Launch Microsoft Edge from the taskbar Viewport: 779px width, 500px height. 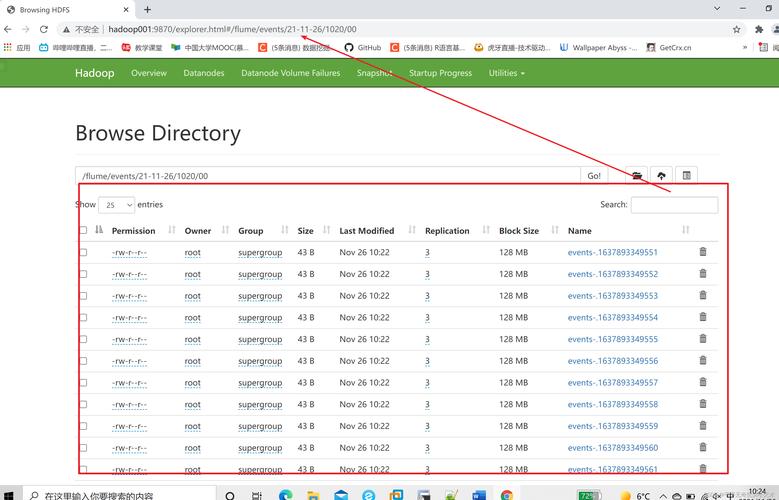(x=286, y=495)
